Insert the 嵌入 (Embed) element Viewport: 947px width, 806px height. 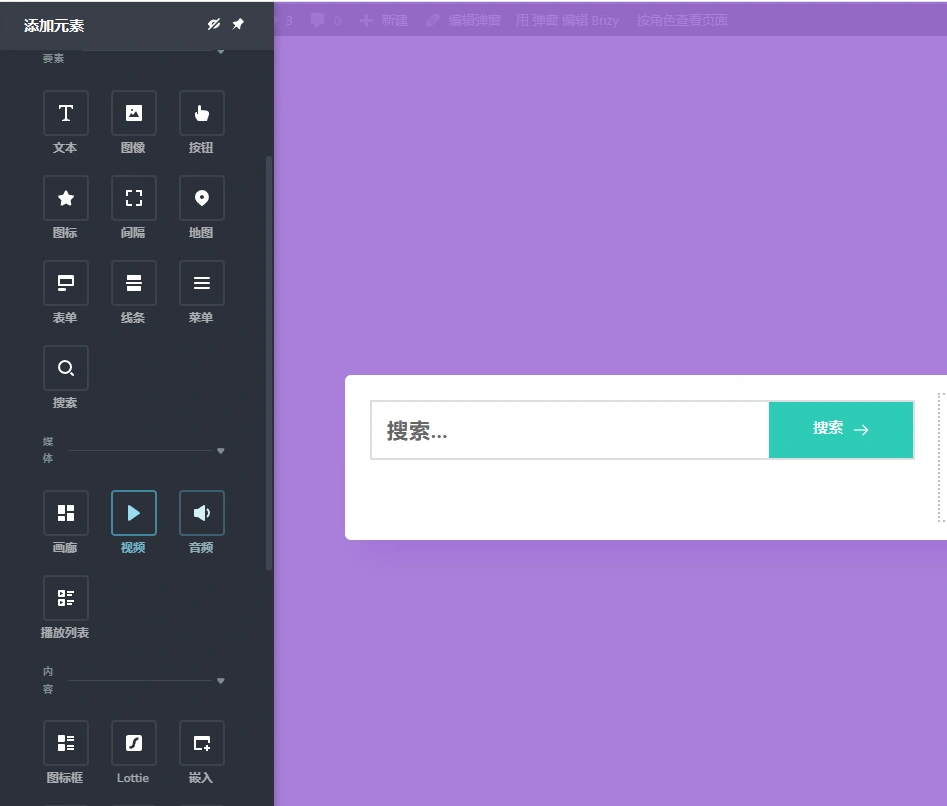pos(201,742)
